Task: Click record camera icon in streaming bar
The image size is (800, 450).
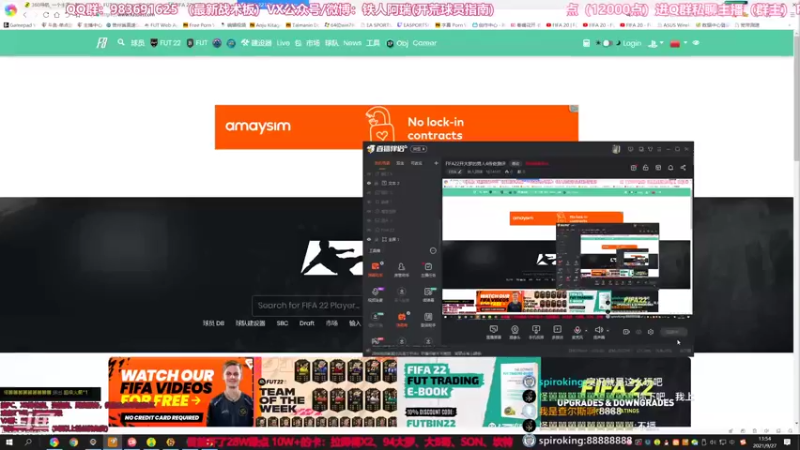Action: (626, 332)
